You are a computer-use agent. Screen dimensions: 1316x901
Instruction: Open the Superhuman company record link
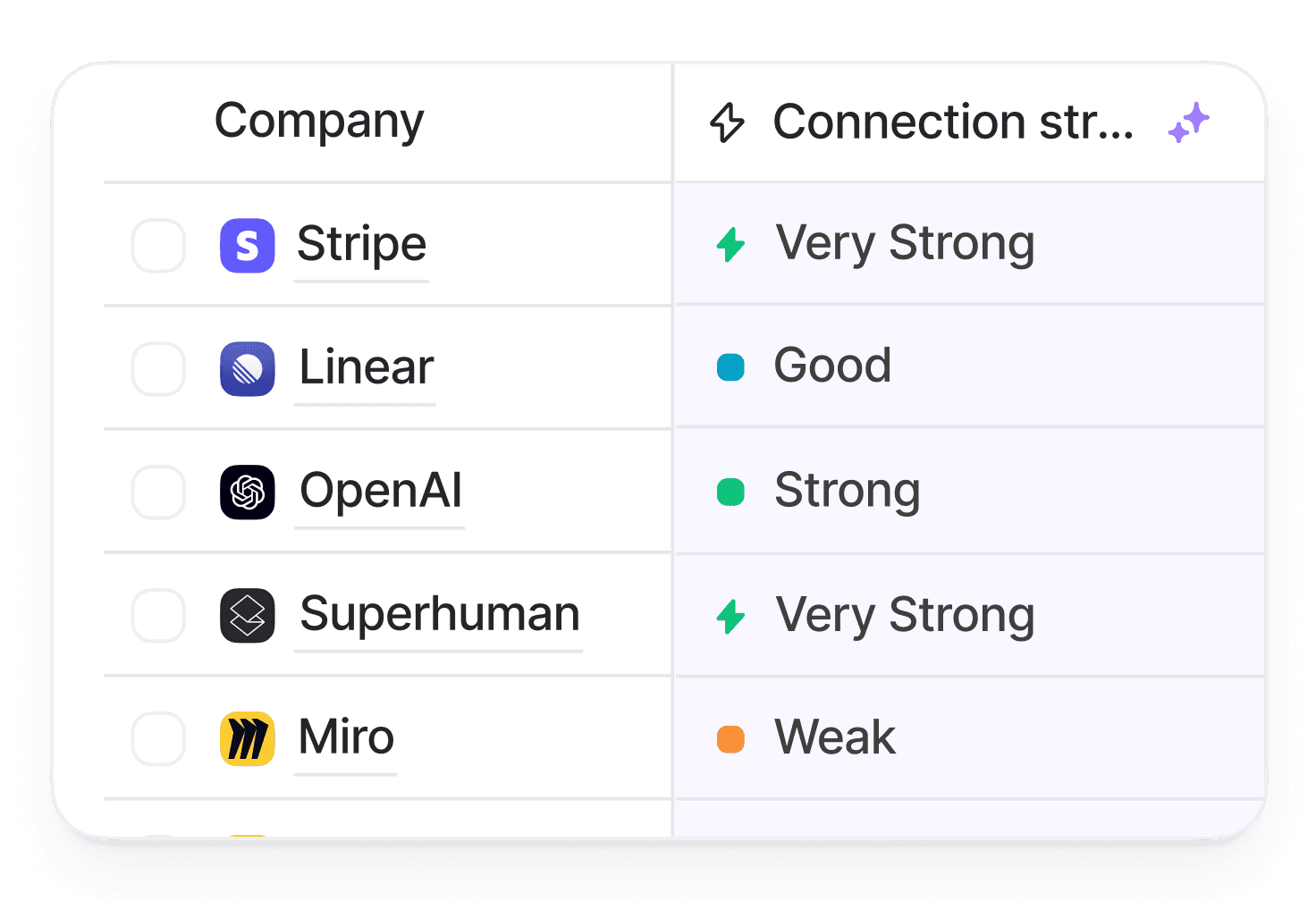point(439,614)
